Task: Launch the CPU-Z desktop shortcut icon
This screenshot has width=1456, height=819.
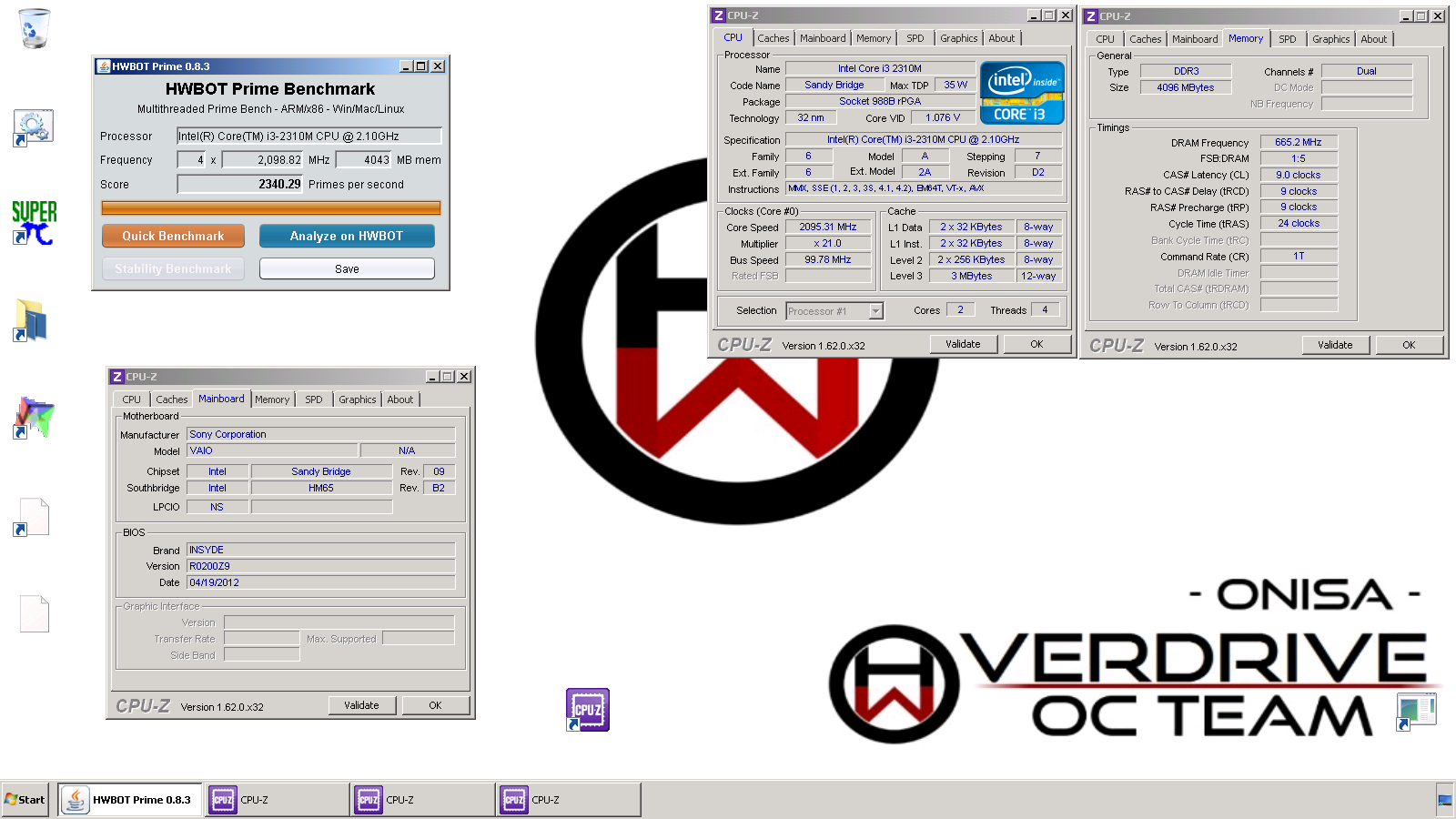Action: coord(587,710)
